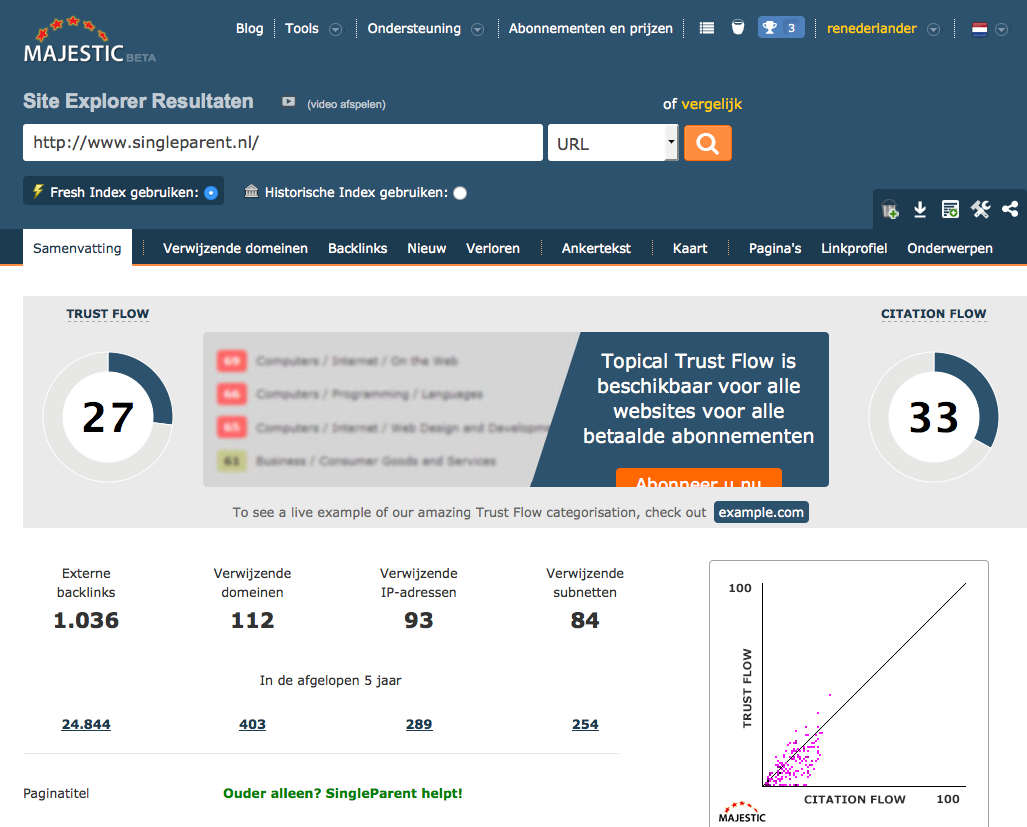This screenshot has height=827, width=1027.
Task: Click the Historic Index building icon
Action: pos(251,191)
